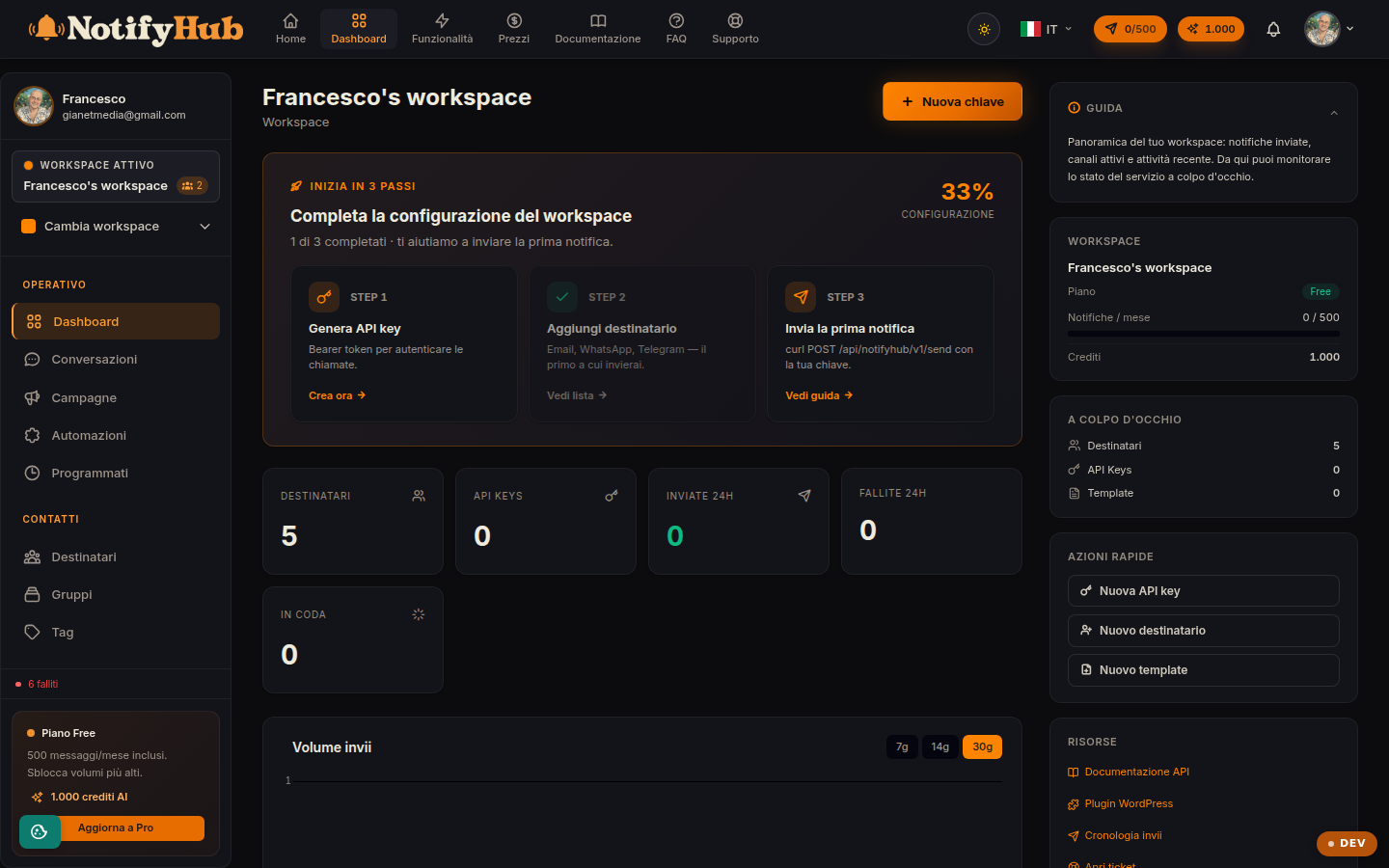Click people icon on Destinatari stat card

pyautogui.click(x=419, y=496)
